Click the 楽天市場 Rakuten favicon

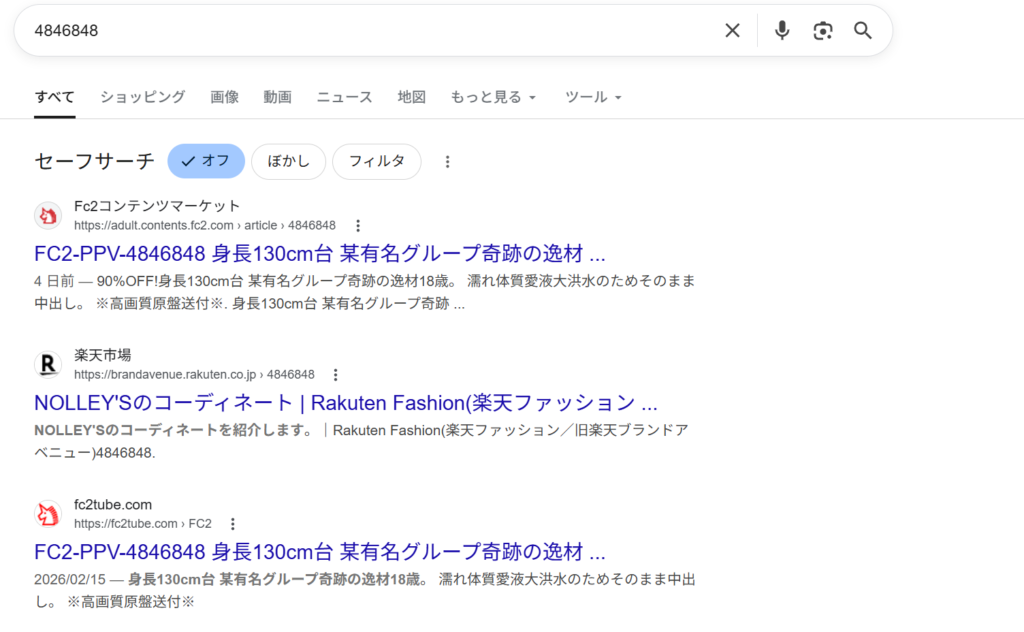[x=48, y=365]
